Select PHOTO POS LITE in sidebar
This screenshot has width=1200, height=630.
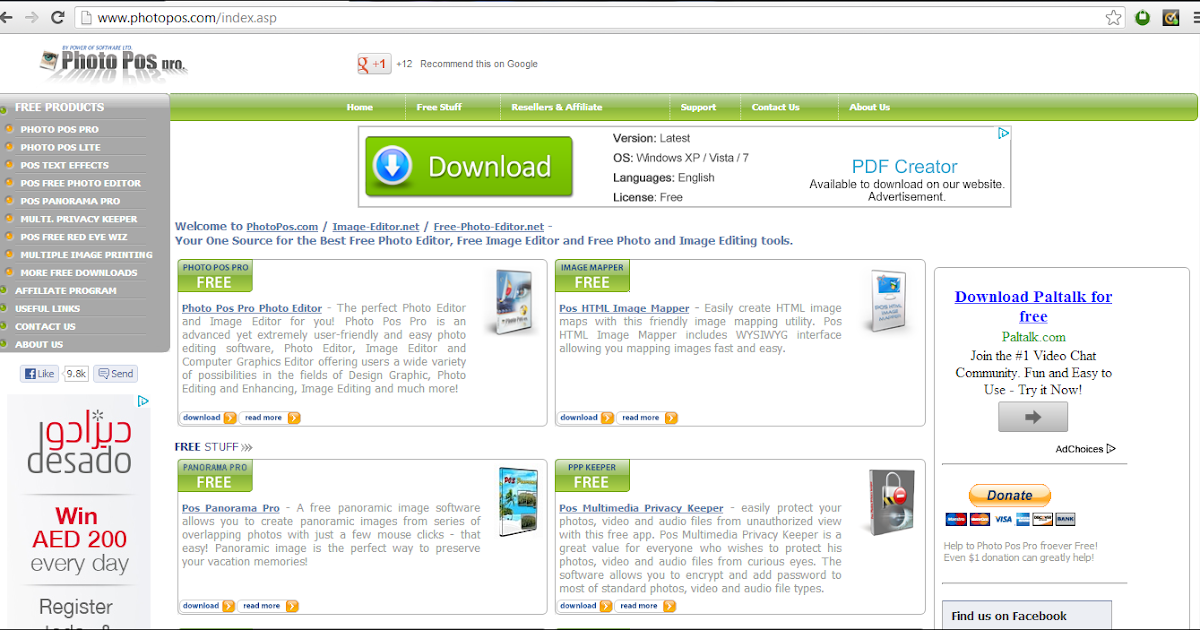click(61, 147)
